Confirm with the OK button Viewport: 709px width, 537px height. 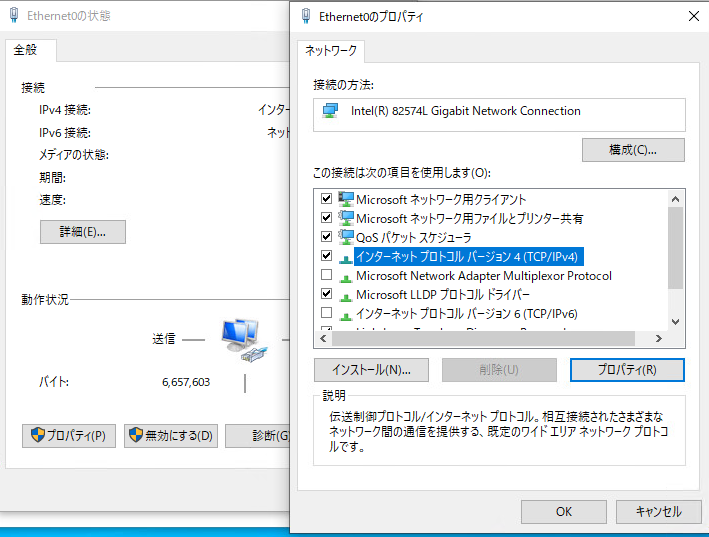(564, 512)
